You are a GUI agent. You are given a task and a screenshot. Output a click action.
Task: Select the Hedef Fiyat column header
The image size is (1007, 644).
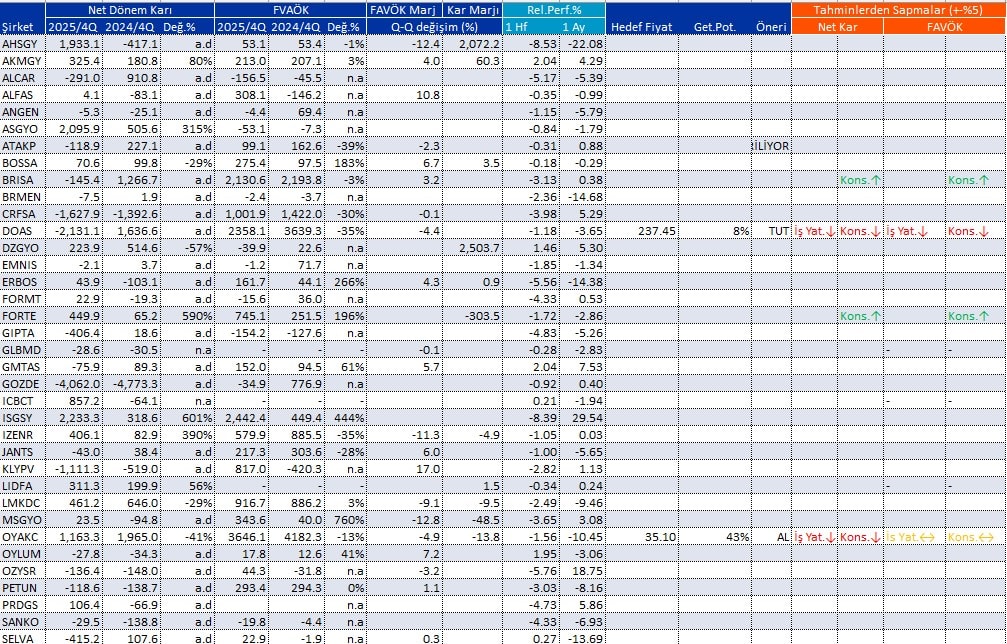[642, 28]
